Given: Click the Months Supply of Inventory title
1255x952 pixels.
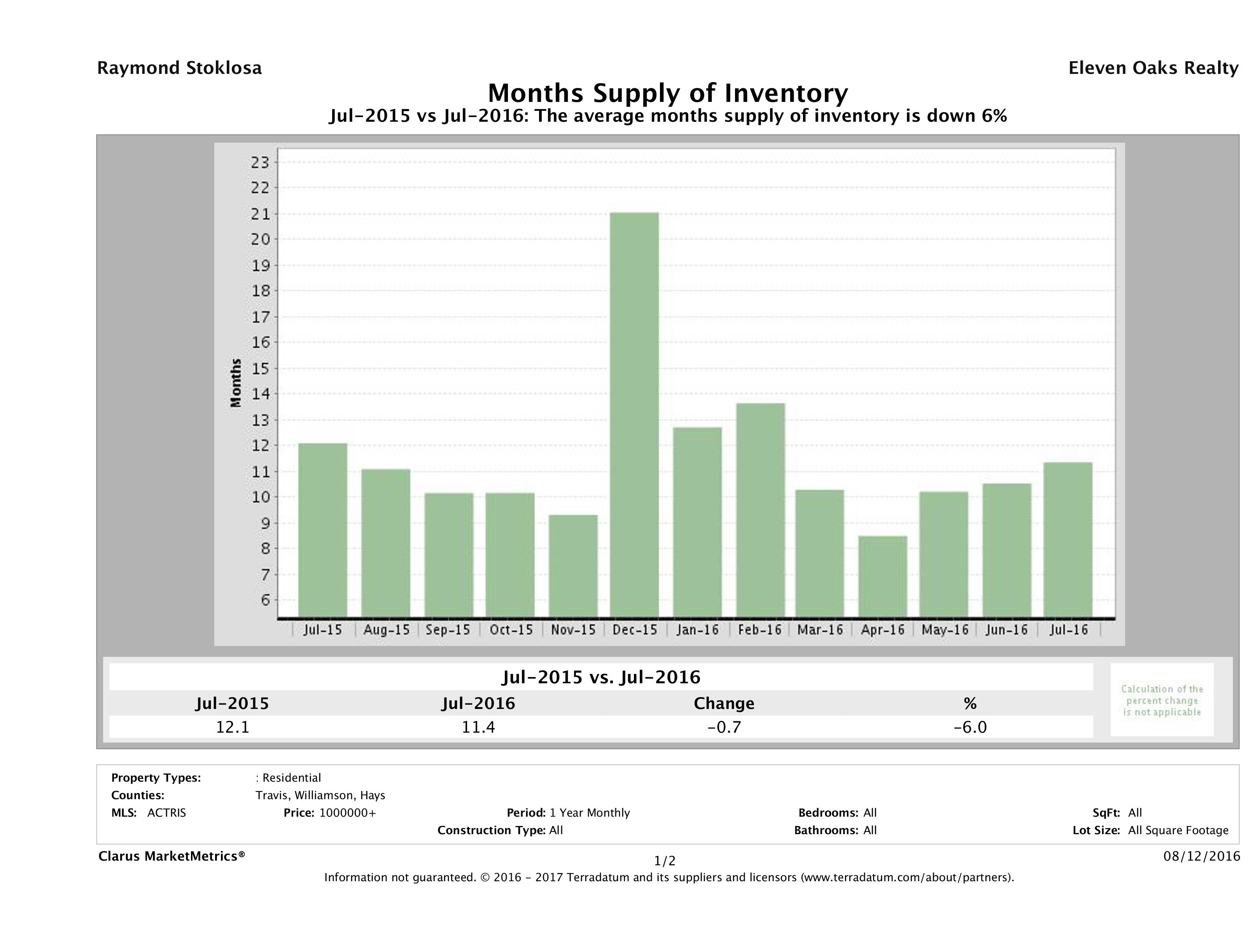Looking at the screenshot, I should click(x=668, y=93).
